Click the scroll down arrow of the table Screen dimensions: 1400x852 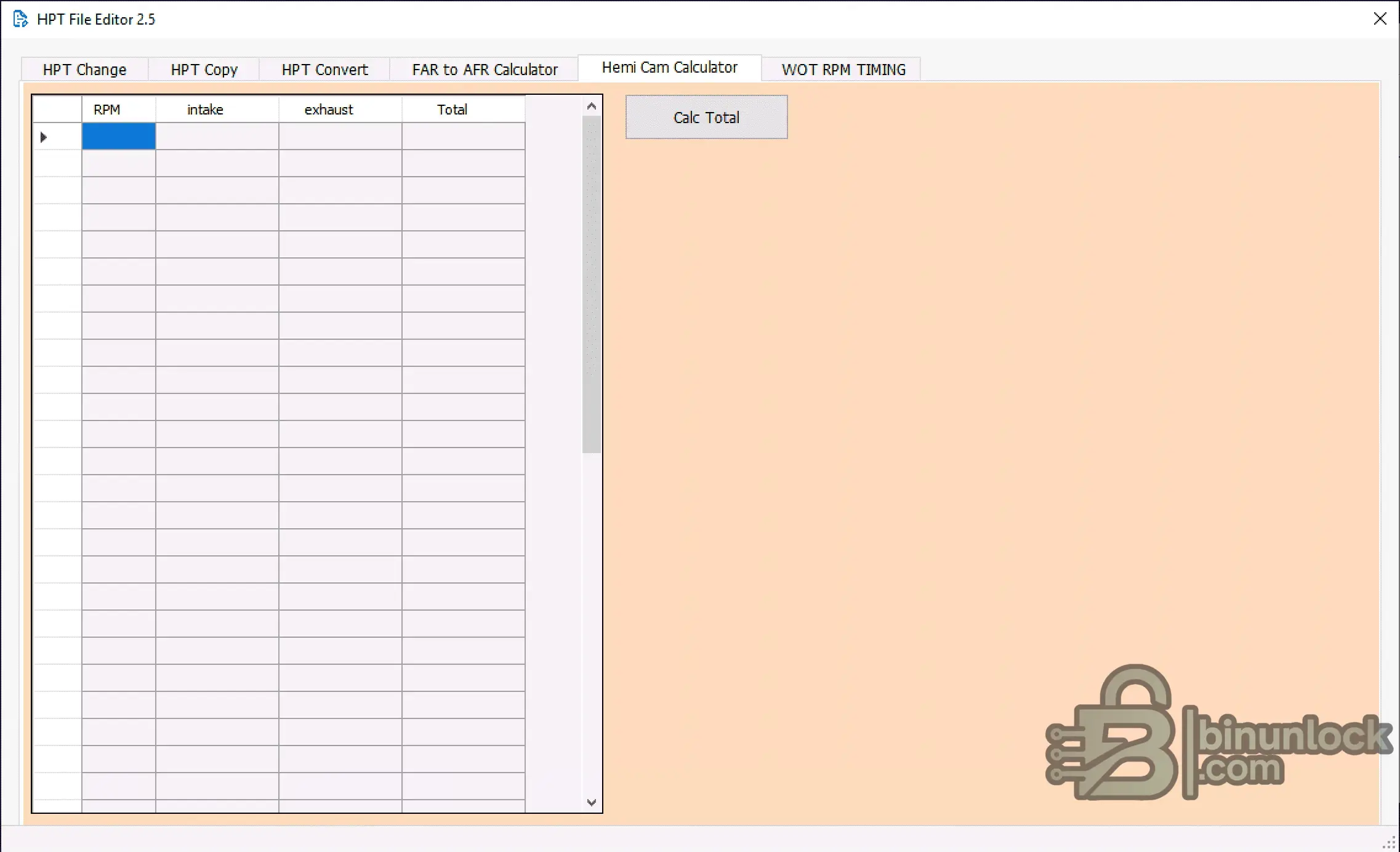coord(592,802)
